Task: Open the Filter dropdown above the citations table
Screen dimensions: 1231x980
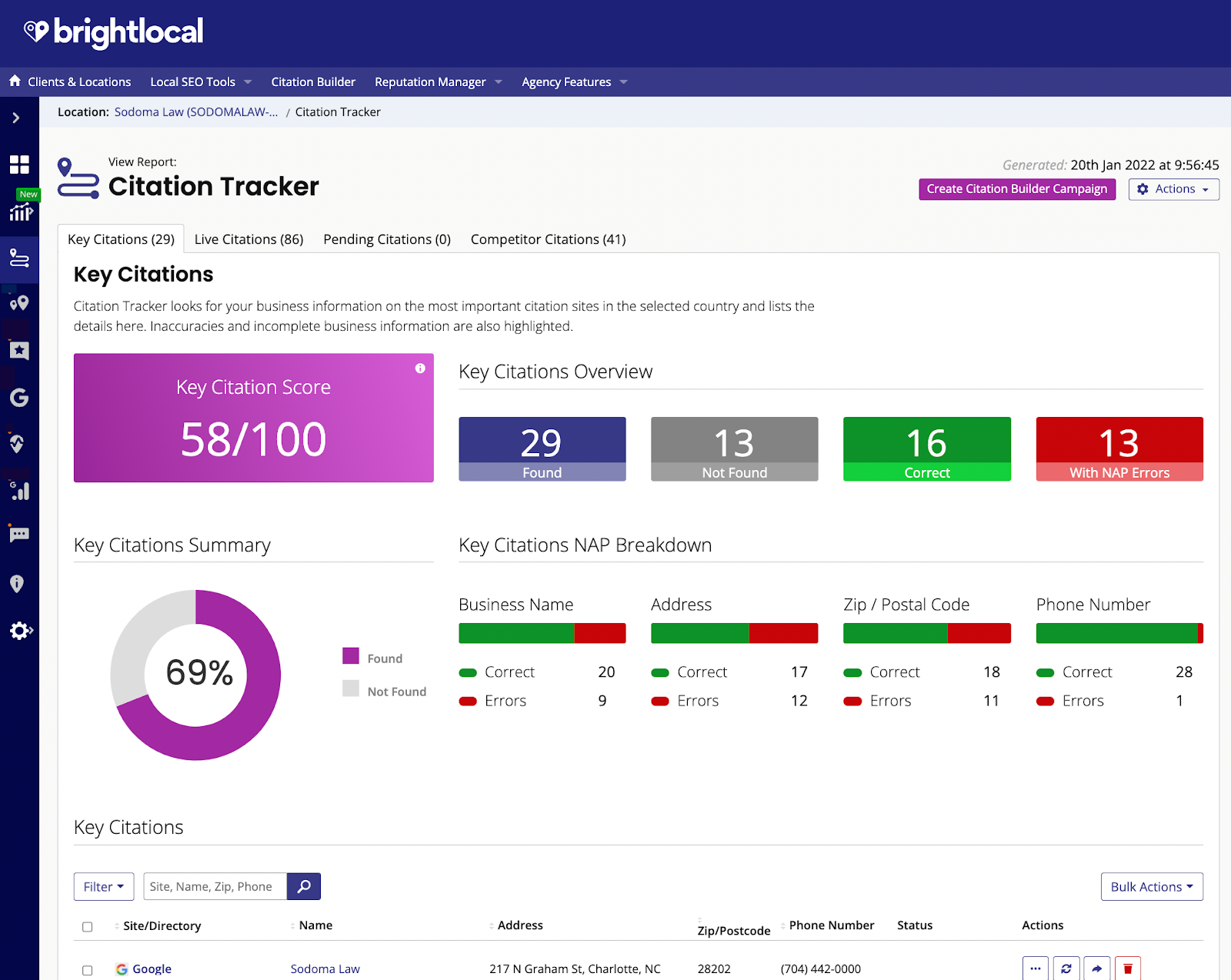Action: (x=103, y=886)
